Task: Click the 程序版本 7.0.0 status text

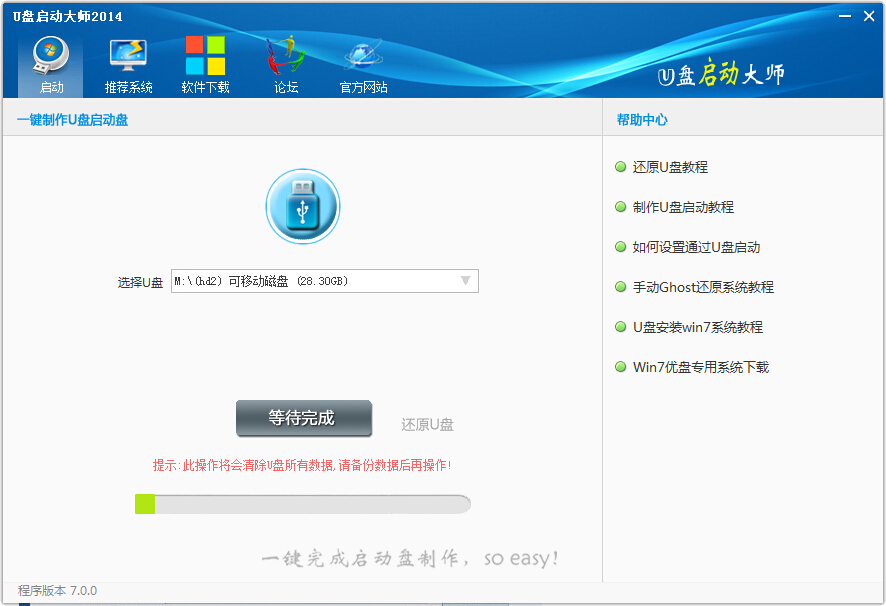Action: click(x=57, y=591)
